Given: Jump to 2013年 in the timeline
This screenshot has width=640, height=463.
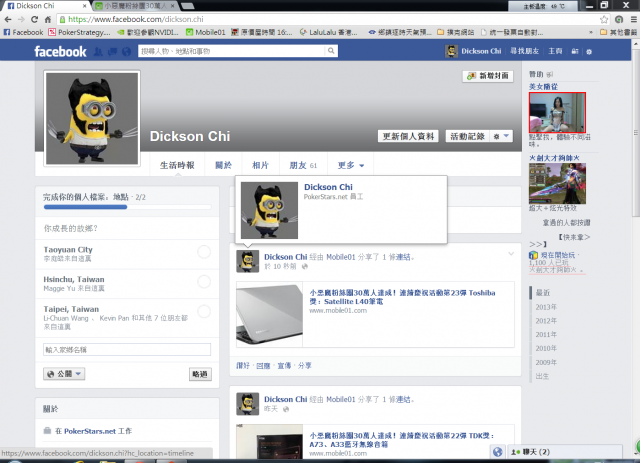Looking at the screenshot, I should pyautogui.click(x=546, y=307).
